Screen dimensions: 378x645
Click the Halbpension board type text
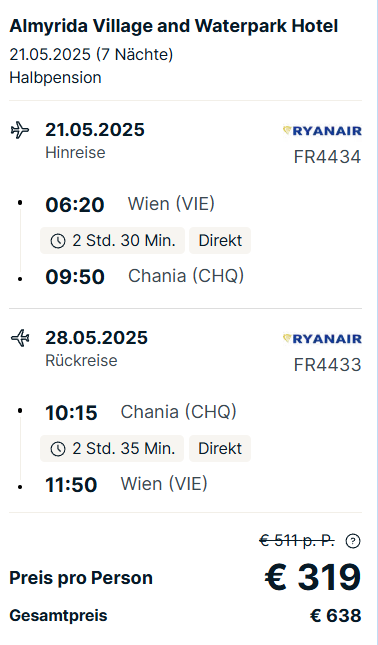tap(55, 78)
